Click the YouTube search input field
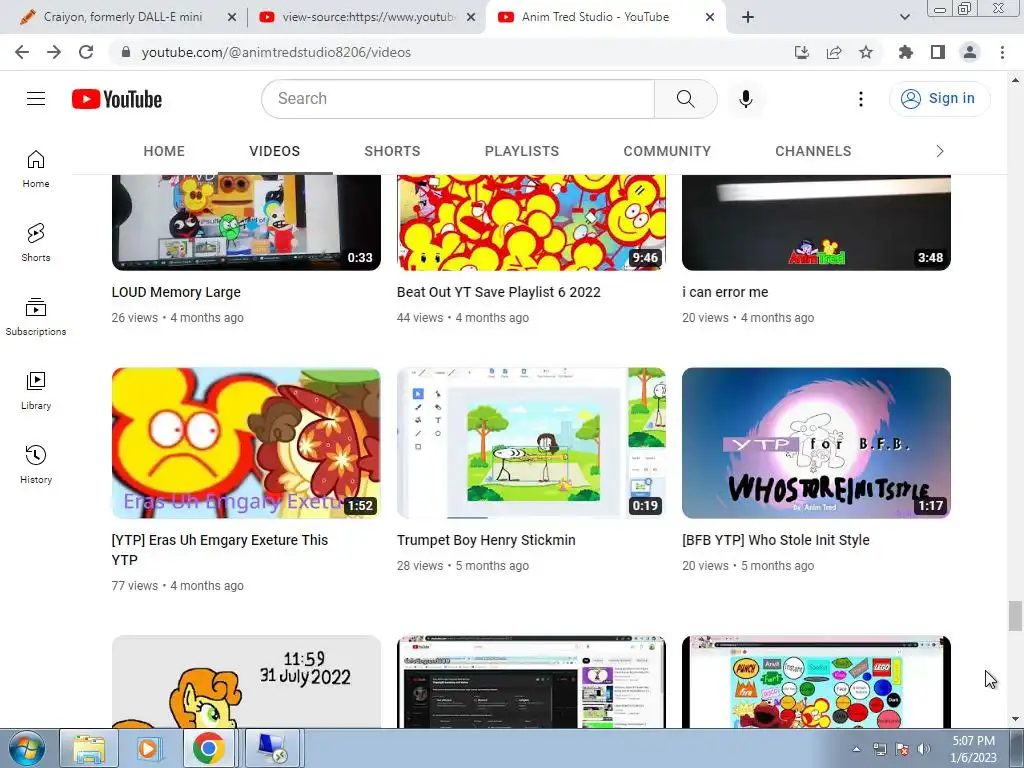Image resolution: width=1024 pixels, height=768 pixels. click(x=458, y=99)
